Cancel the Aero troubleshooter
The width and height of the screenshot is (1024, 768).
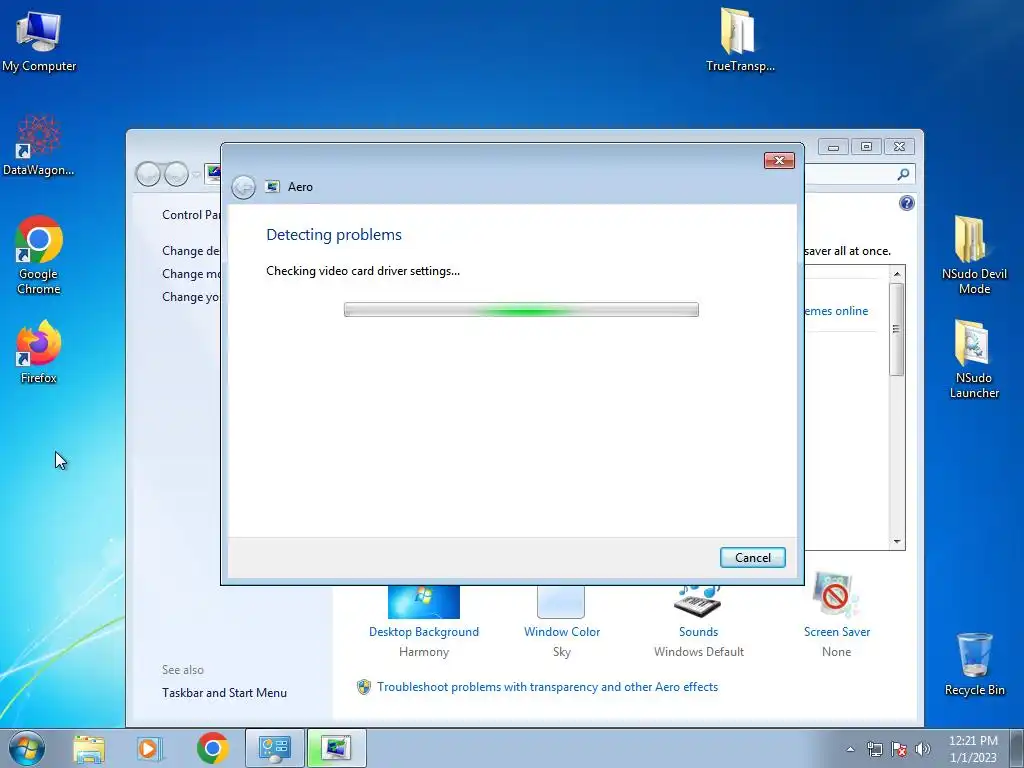coord(752,558)
